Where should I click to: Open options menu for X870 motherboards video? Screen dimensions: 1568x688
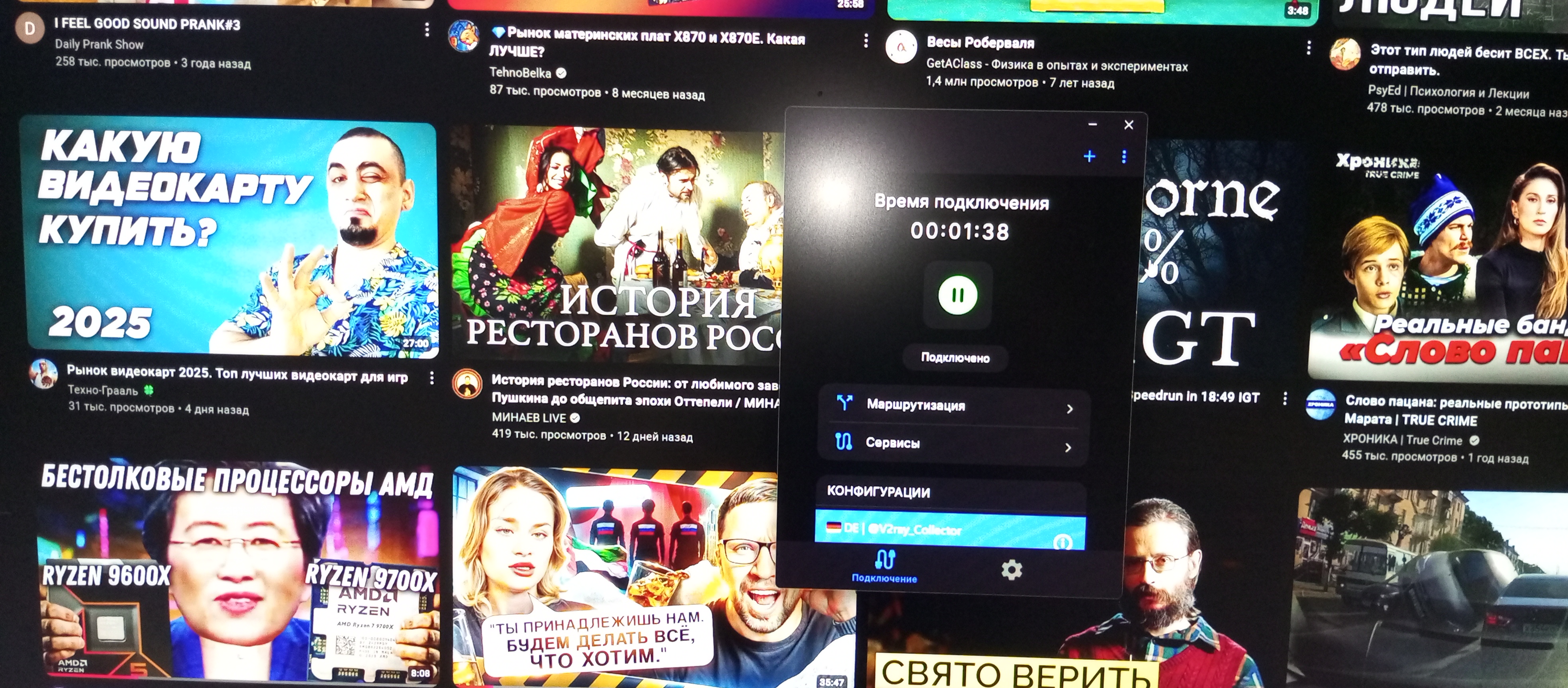point(866,41)
